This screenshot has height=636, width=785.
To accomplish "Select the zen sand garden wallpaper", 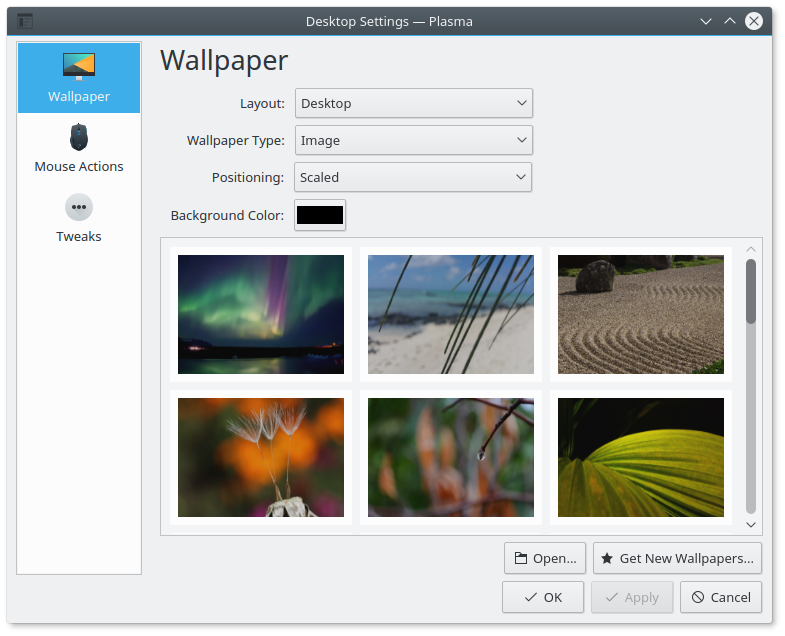I will (641, 314).
